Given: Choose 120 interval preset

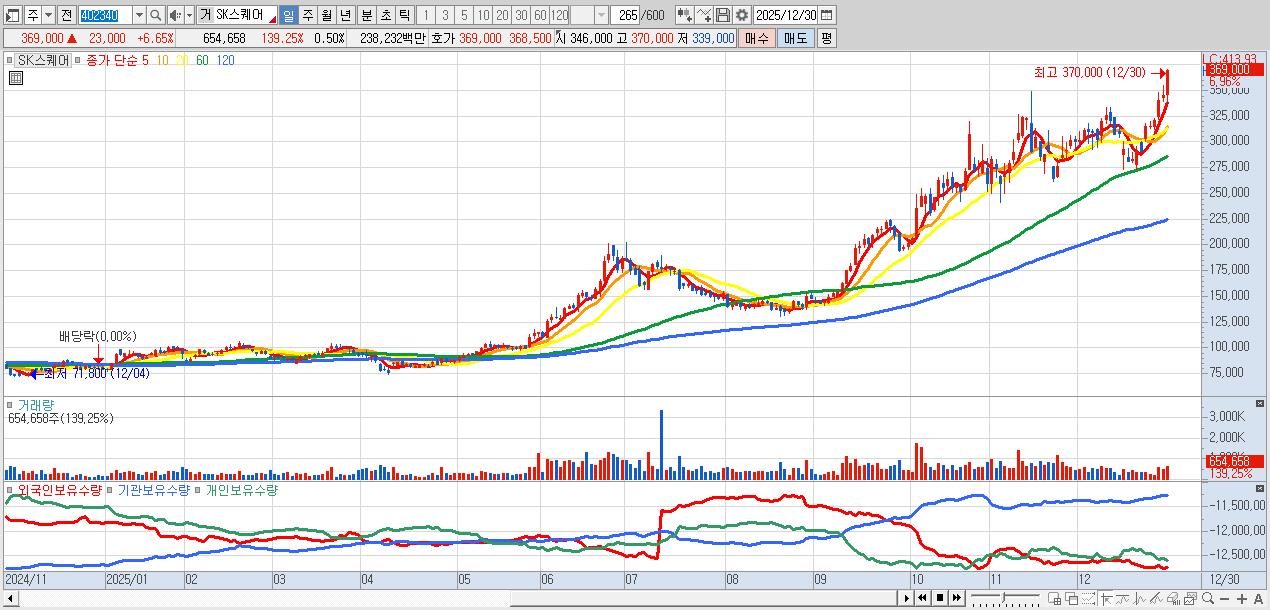Looking at the screenshot, I should point(559,15).
